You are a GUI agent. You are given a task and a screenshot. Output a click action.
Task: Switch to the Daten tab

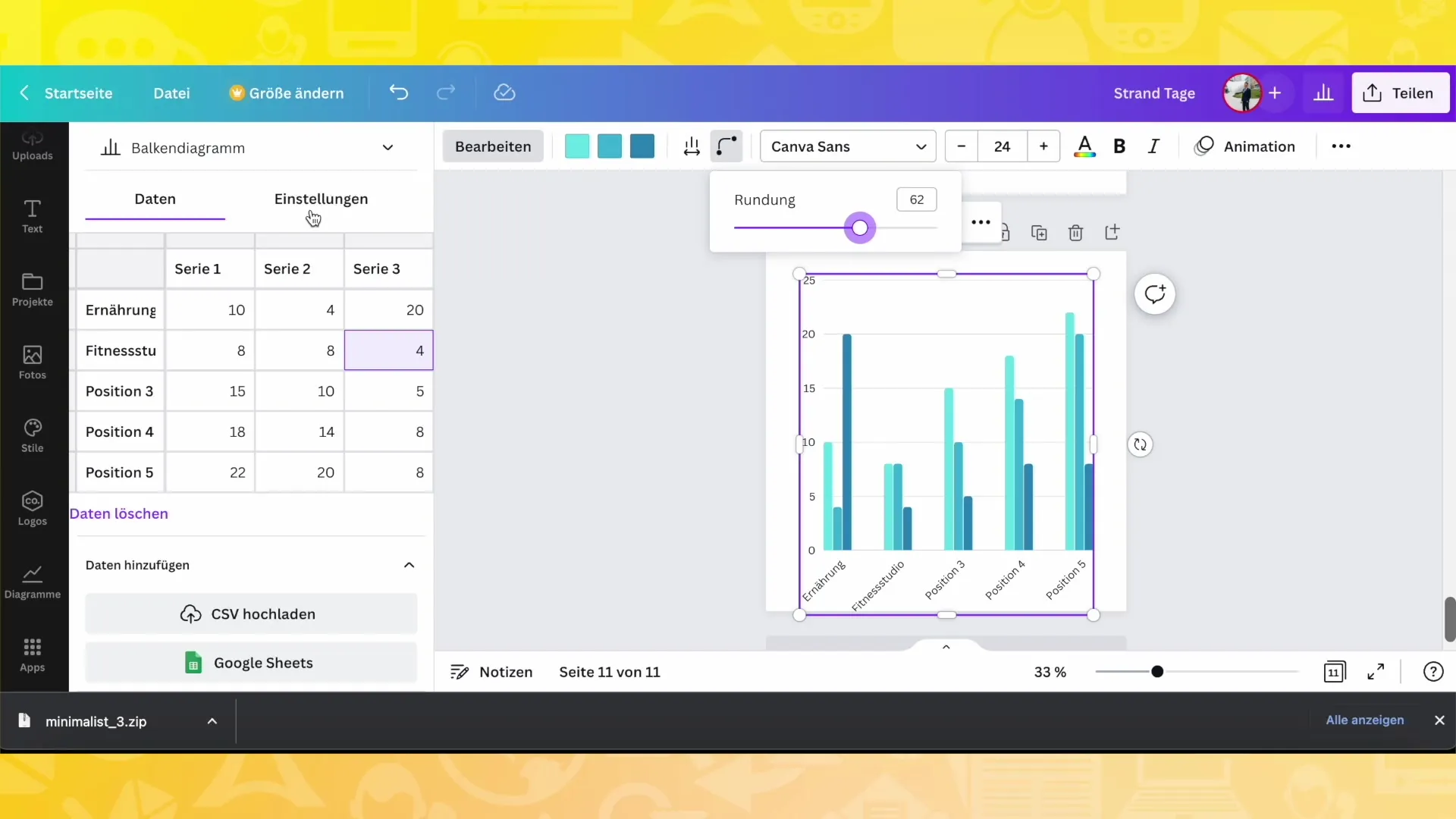pos(155,199)
